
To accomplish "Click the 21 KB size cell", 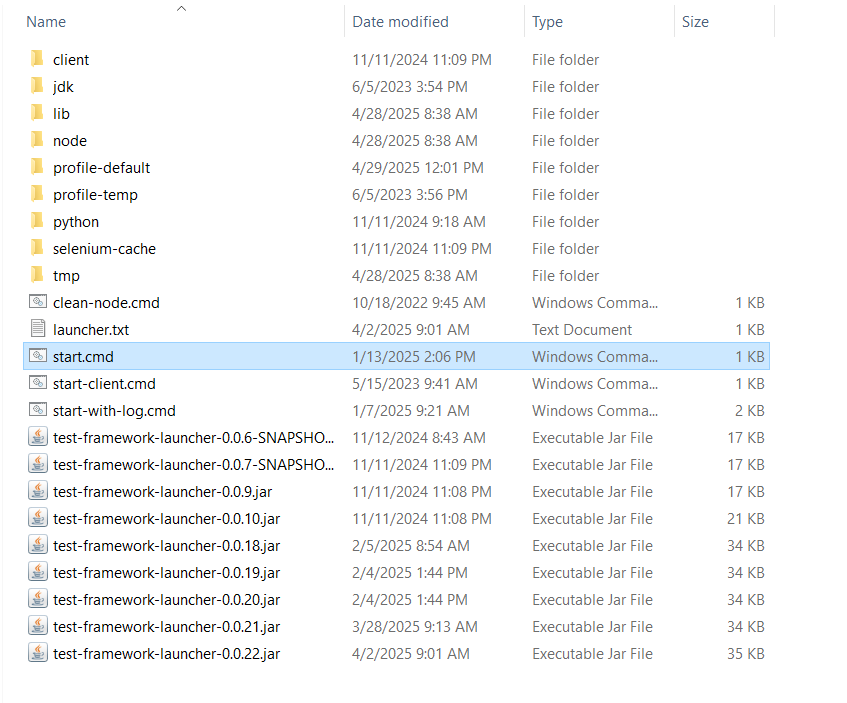I will click(x=745, y=519).
